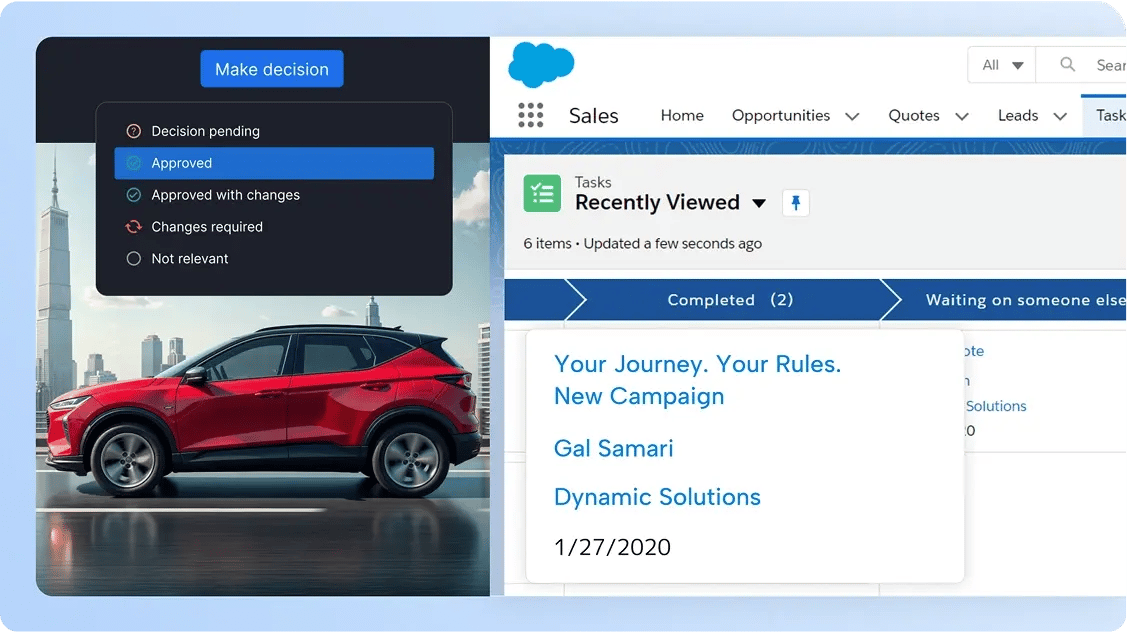Click the Salesforce cloud logo
This screenshot has width=1127, height=632.
pyautogui.click(x=541, y=64)
